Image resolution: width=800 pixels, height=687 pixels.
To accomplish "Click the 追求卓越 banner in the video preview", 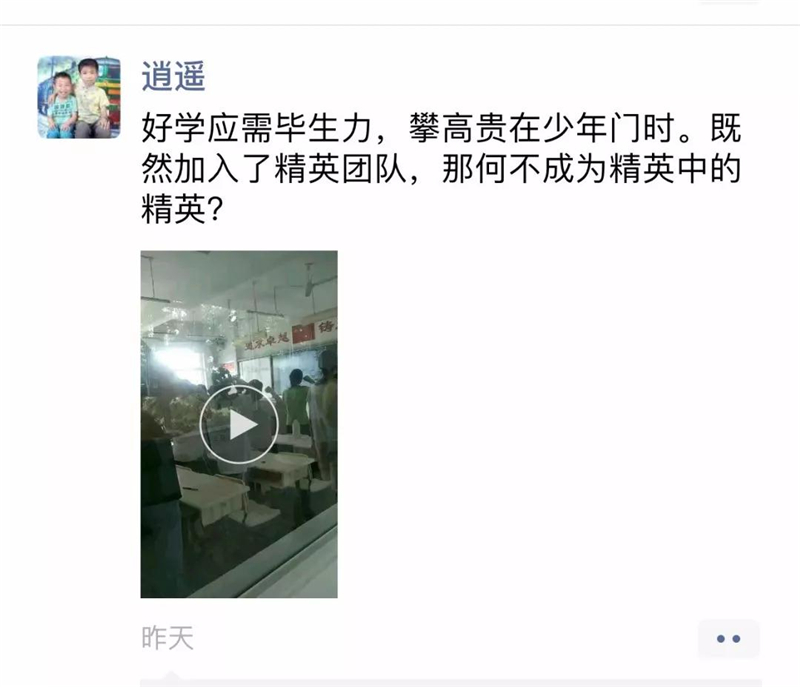I will (x=265, y=340).
